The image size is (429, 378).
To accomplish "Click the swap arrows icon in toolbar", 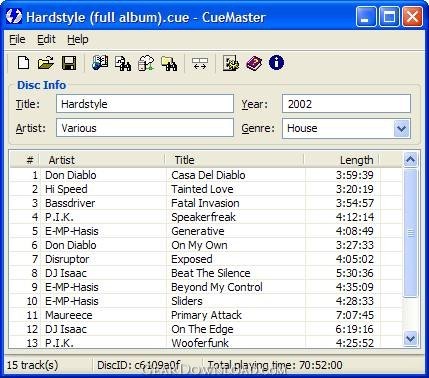I will tap(200, 63).
